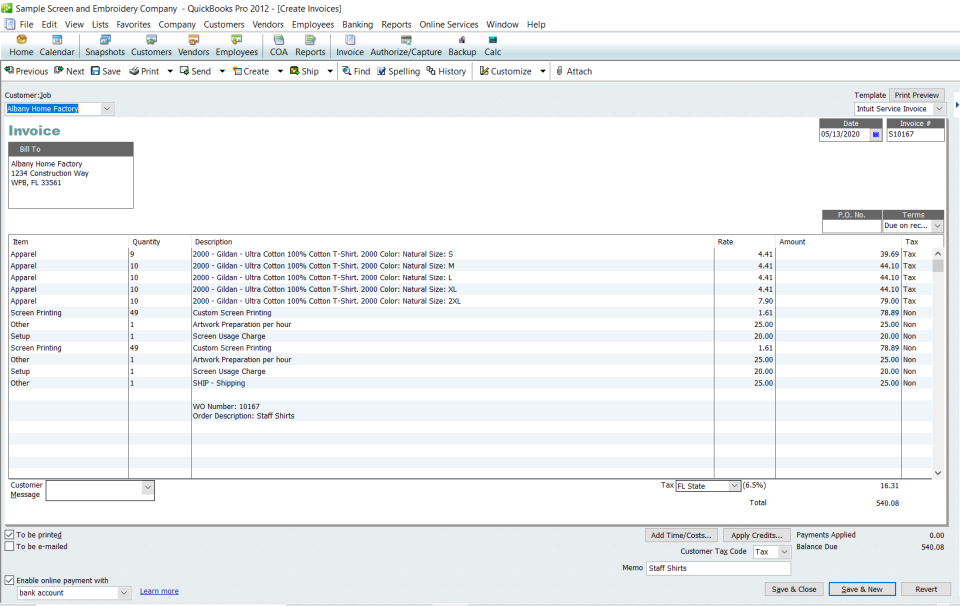This screenshot has height=606, width=960.
Task: Click the Save & Close button
Action: tap(793, 590)
